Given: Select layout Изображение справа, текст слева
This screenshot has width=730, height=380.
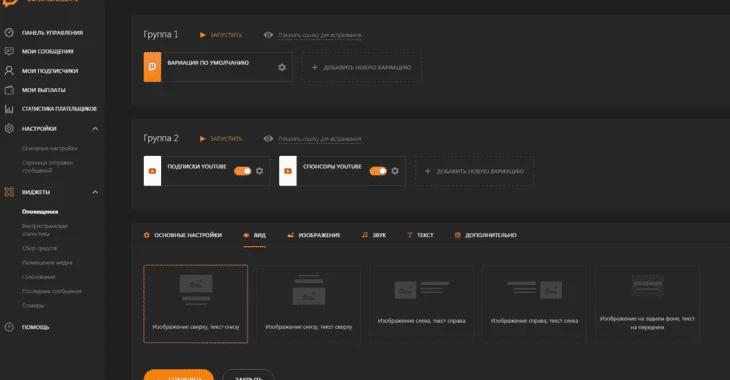Looking at the screenshot, I should tap(534, 304).
